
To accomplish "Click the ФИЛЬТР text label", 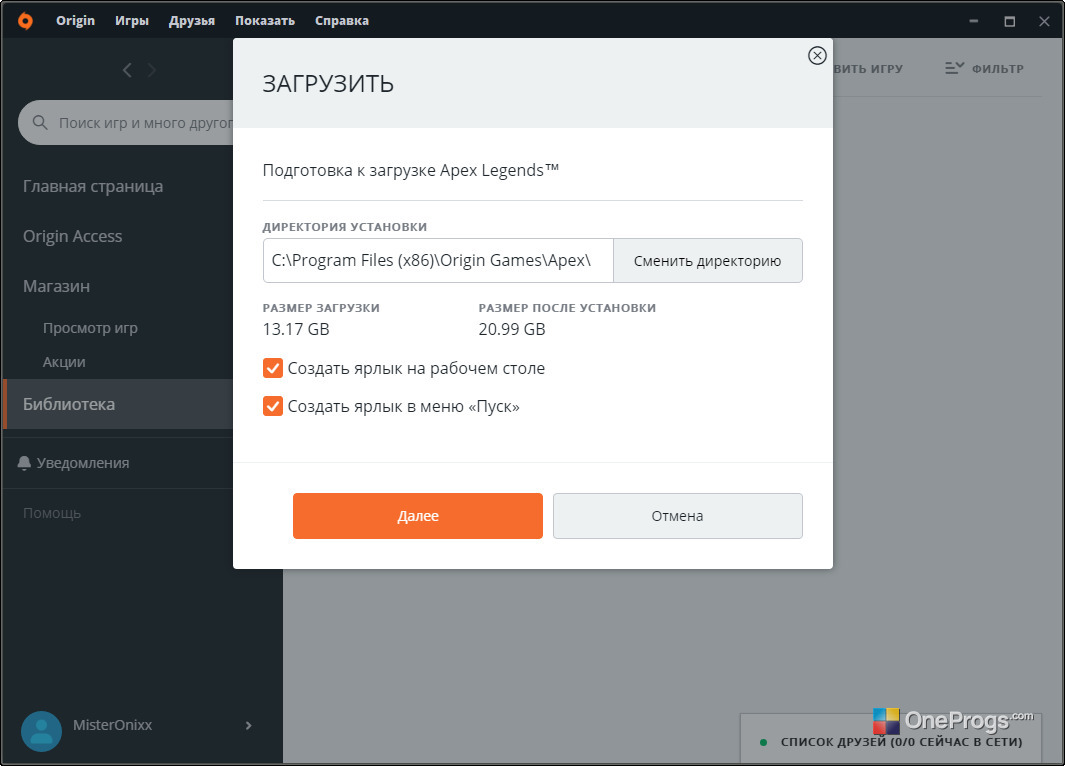I will 998,69.
